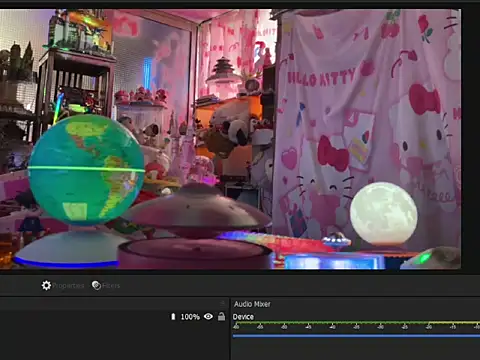480x360 pixels.
Task: Click the panda plush in the preview
Action: pos(233,128)
